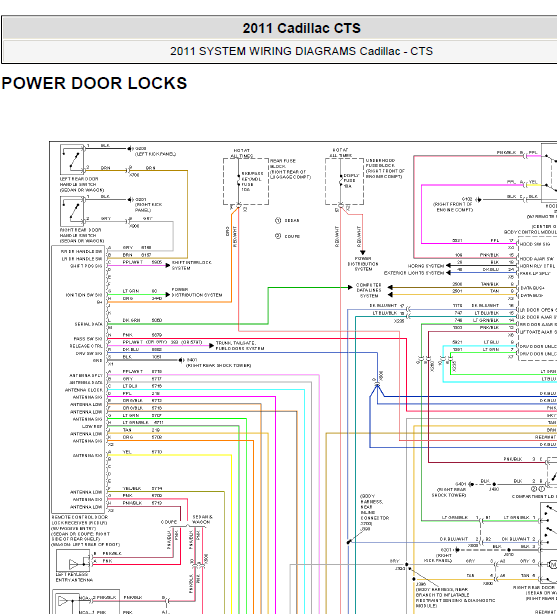Click the 'COUPE' bracket label above antenna wires
Image resolution: width=557 pixels, height=614 pixels.
click(x=169, y=522)
